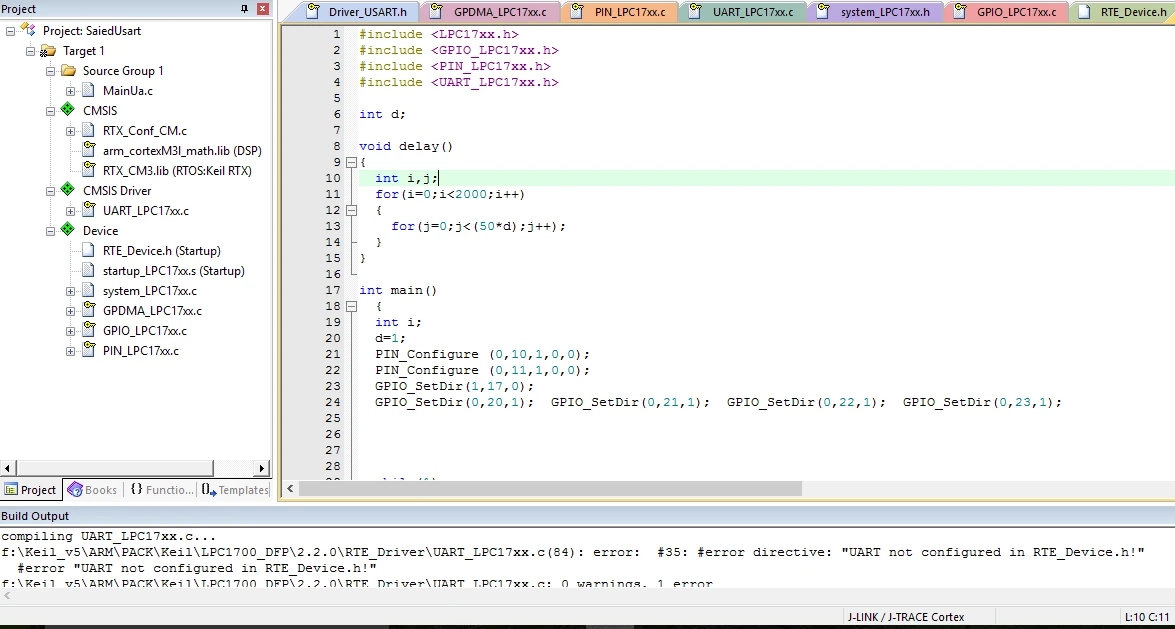The width and height of the screenshot is (1175, 629).
Task: Click the CMSIS Driver green diamond icon
Action: tap(68, 190)
